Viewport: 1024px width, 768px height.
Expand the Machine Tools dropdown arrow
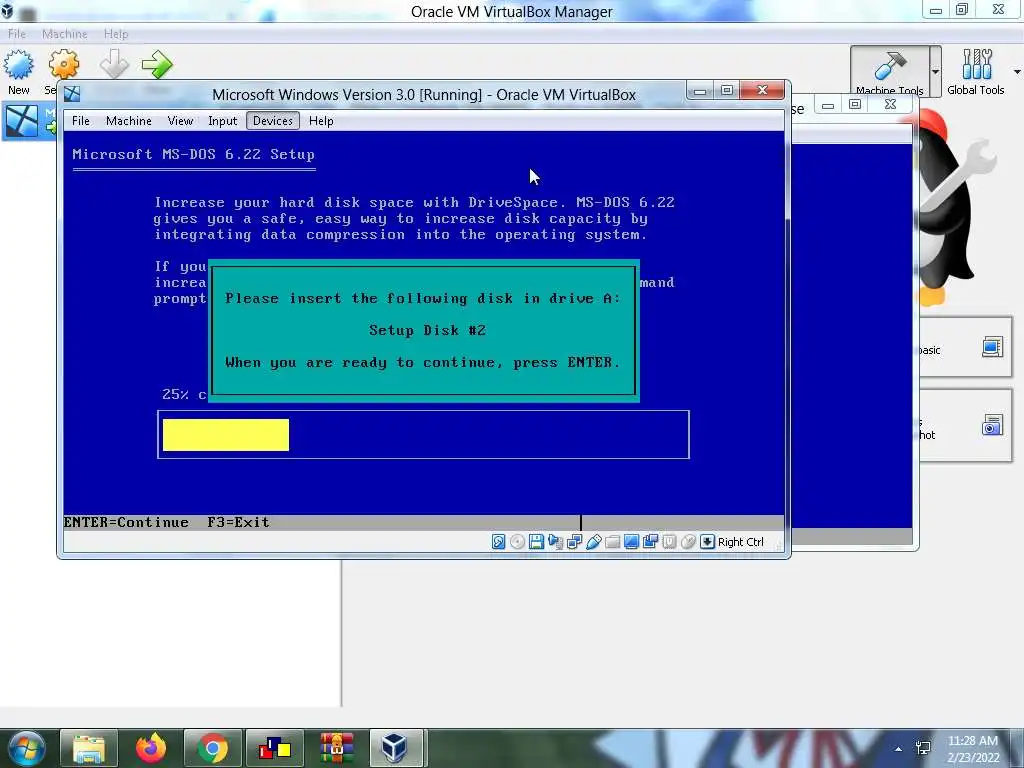[x=936, y=71]
